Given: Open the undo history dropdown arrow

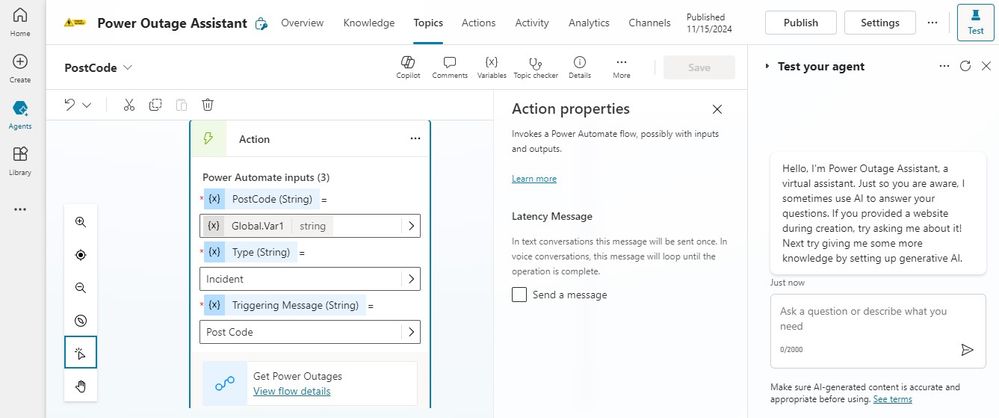Looking at the screenshot, I should (87, 104).
